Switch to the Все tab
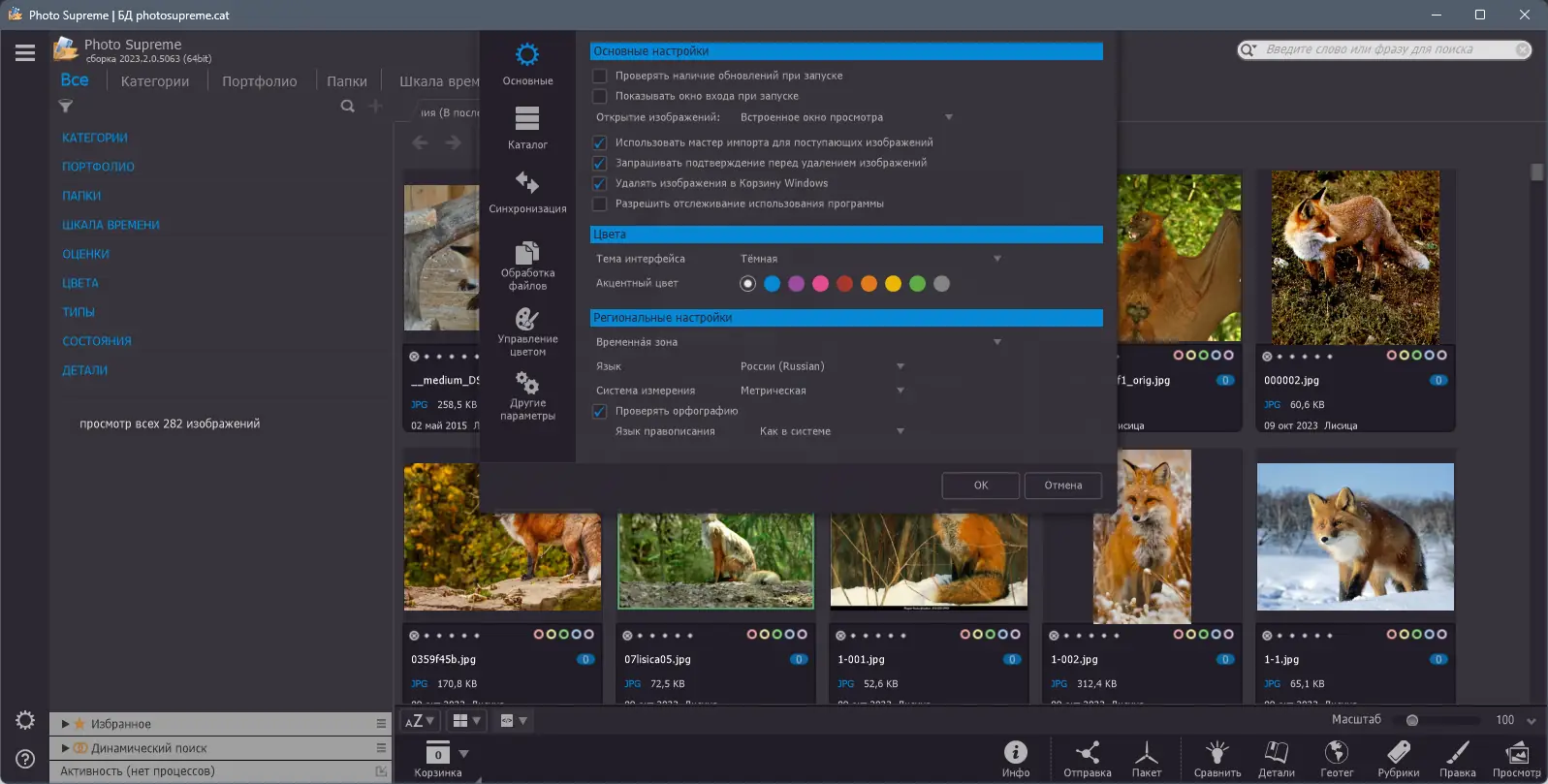 tap(75, 80)
